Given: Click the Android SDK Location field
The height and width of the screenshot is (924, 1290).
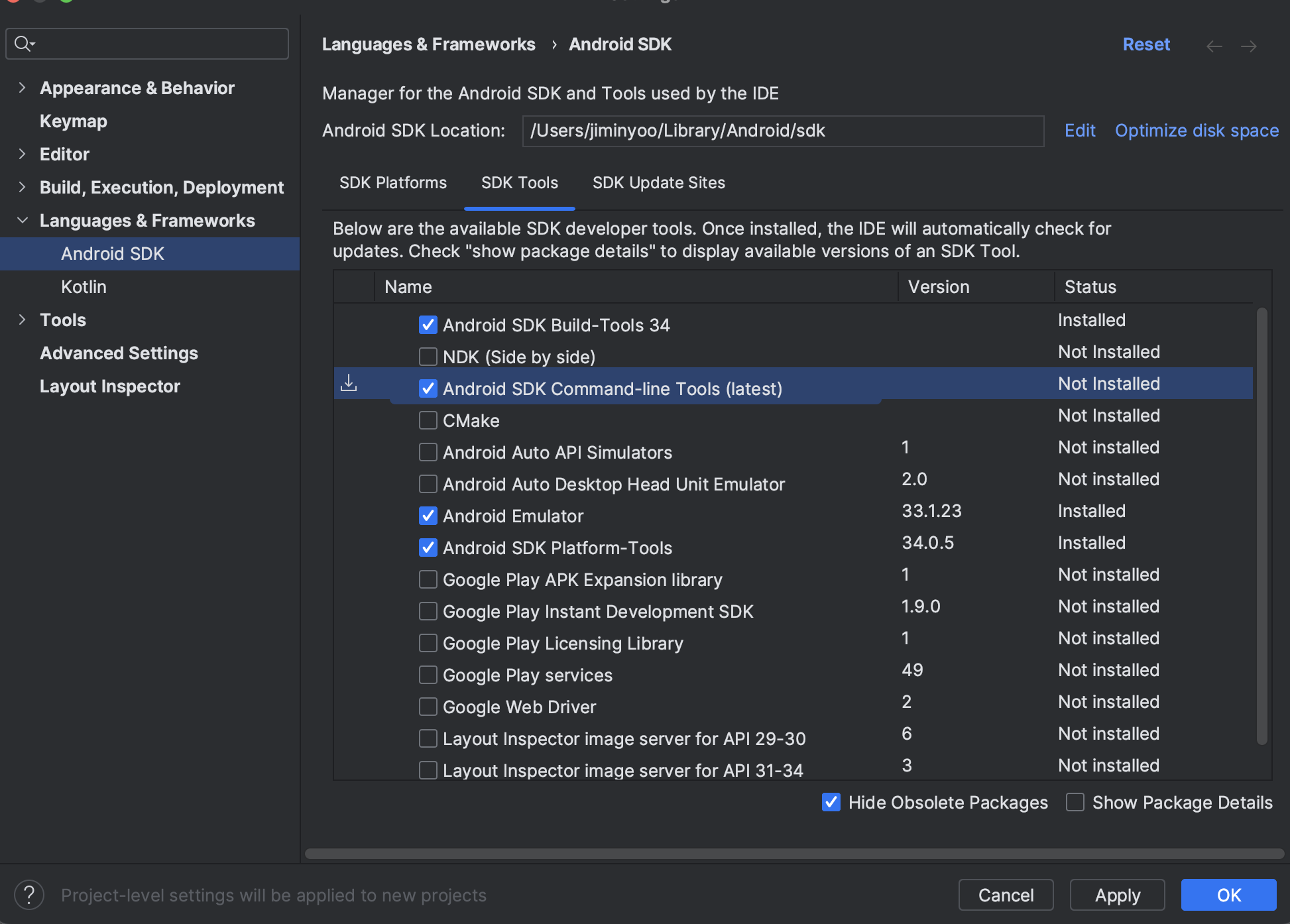Looking at the screenshot, I should (x=782, y=131).
